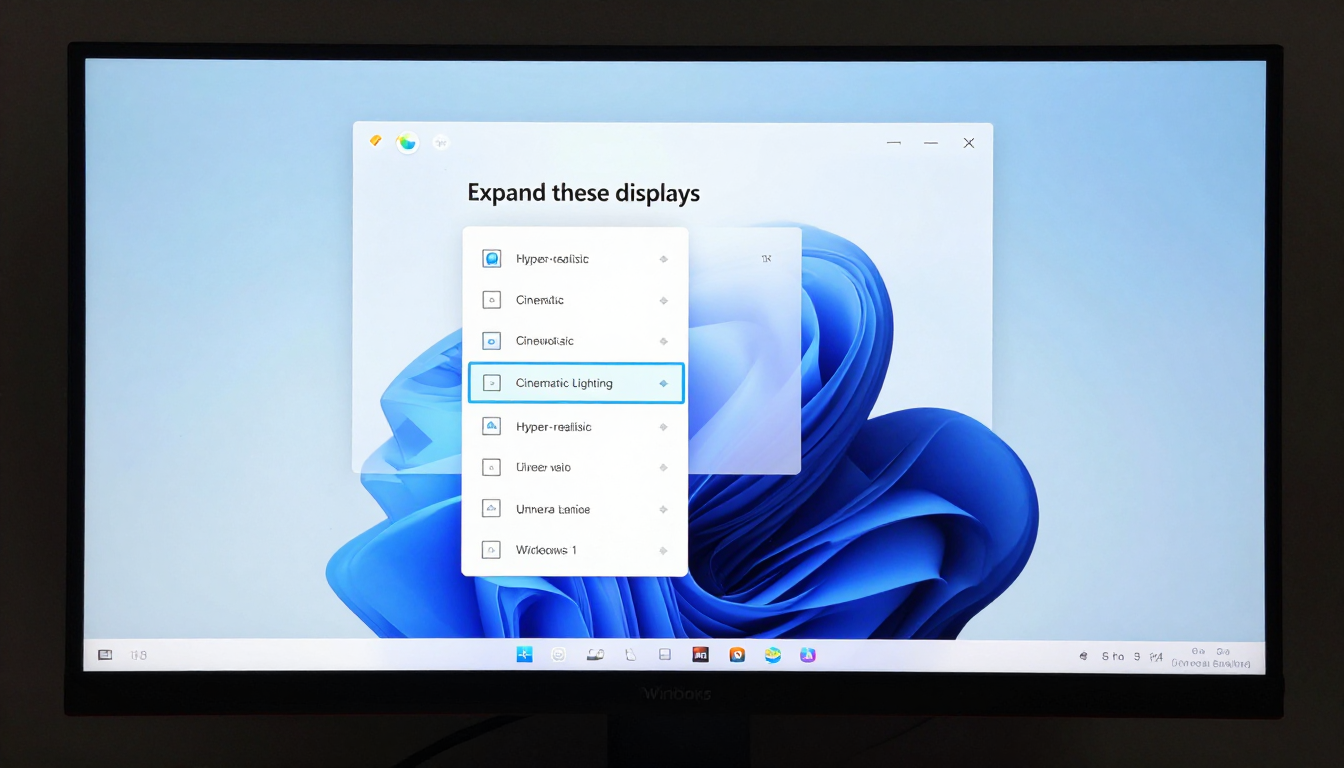Open the blue Start button on the taskbar
Screen dimensions: 1344x768
coord(525,655)
